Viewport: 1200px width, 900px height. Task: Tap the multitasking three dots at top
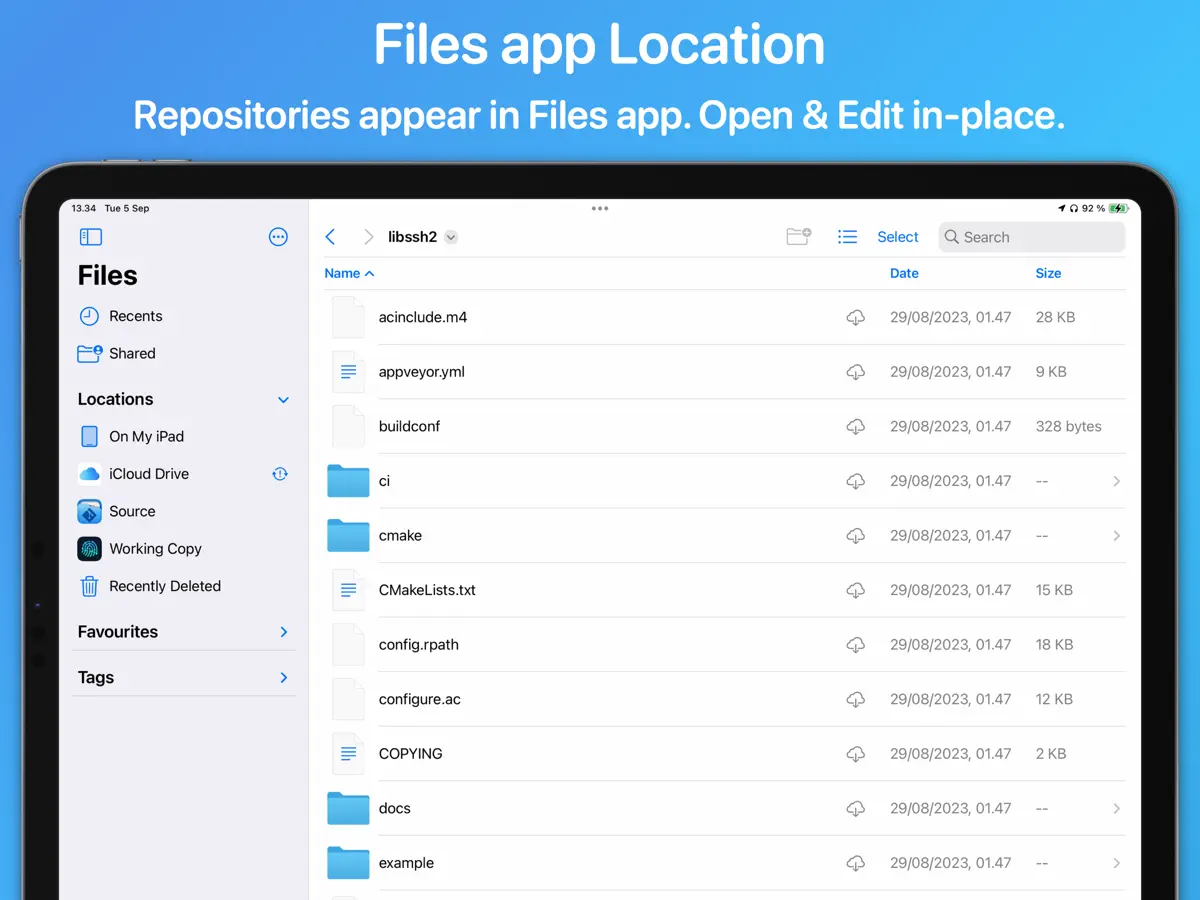[x=600, y=208]
